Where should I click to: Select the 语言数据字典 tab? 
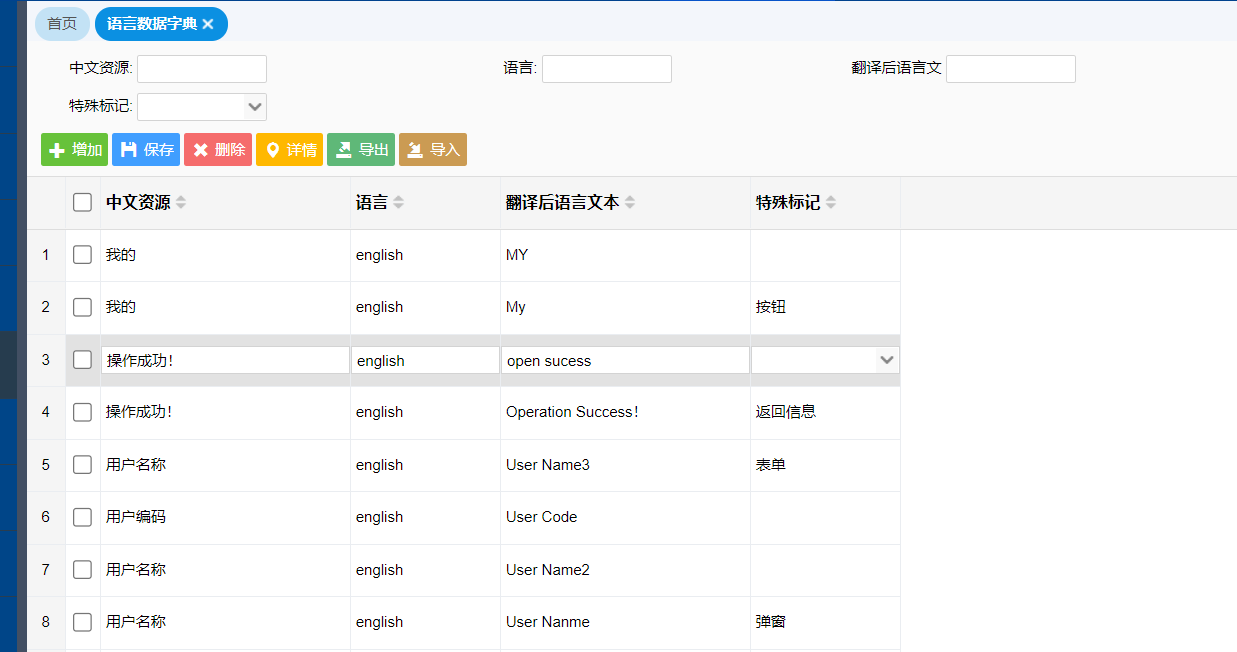(152, 24)
